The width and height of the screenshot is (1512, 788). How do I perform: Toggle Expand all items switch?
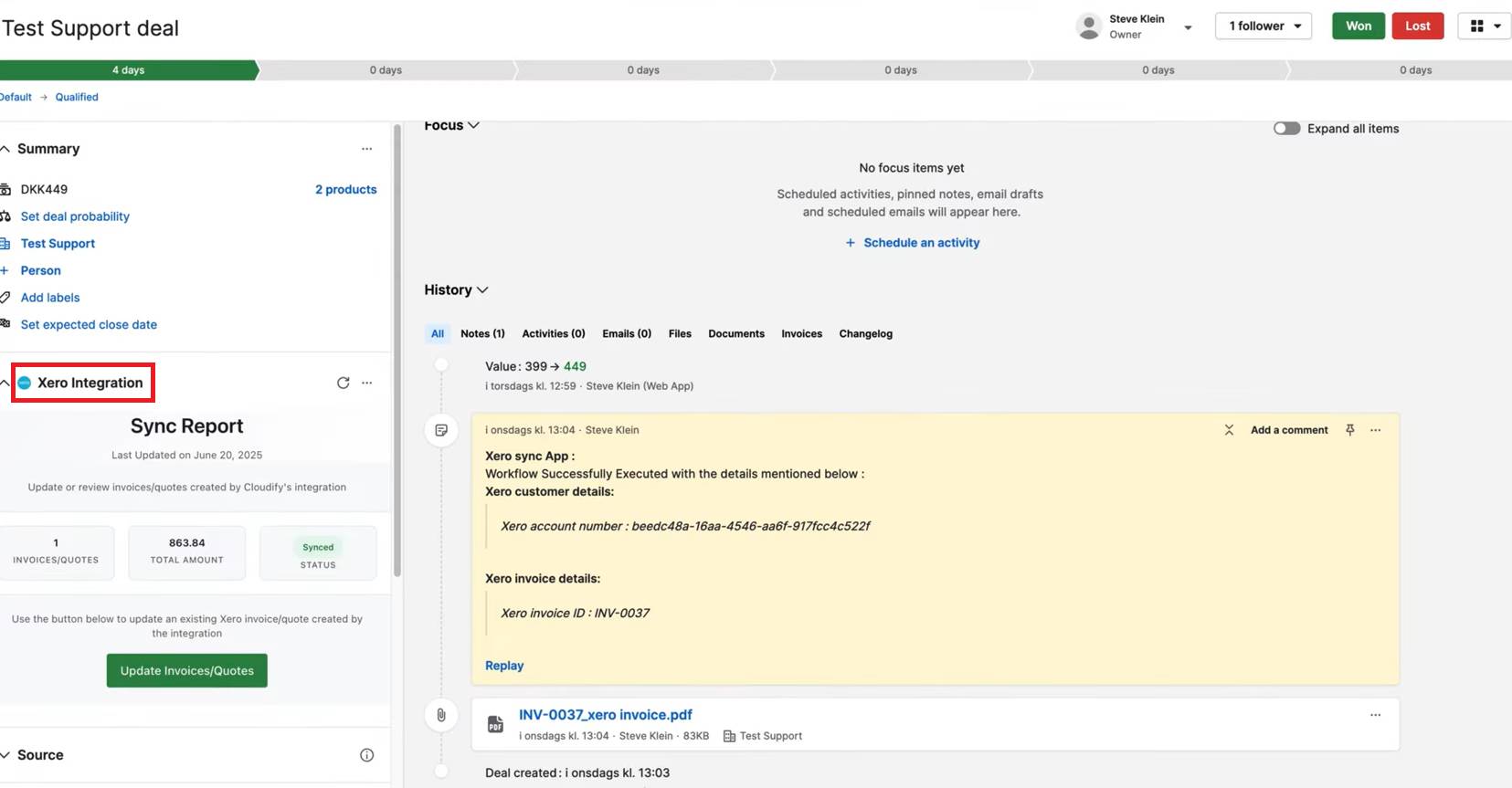coord(1286,129)
